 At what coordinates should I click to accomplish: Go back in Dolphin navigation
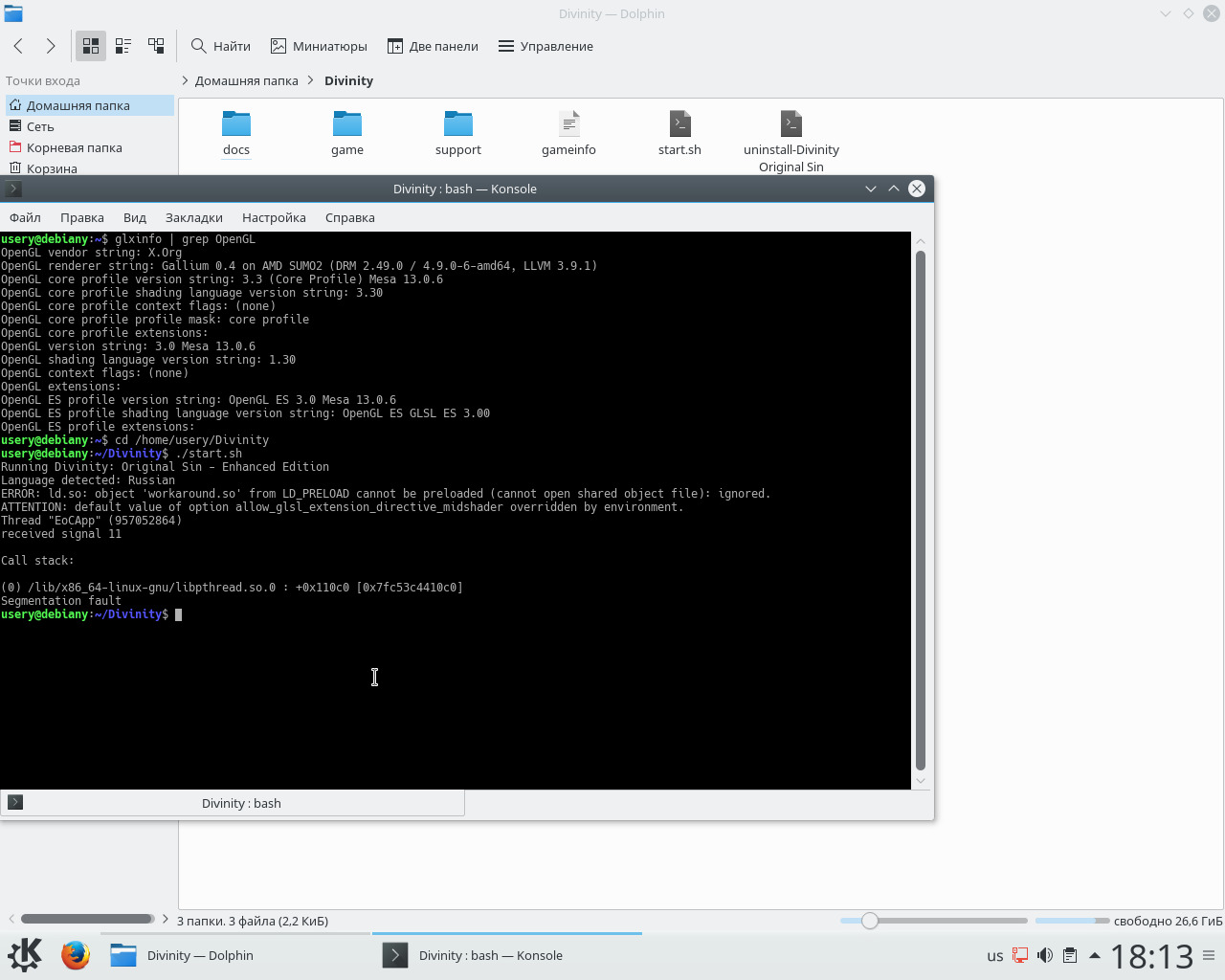point(18,46)
